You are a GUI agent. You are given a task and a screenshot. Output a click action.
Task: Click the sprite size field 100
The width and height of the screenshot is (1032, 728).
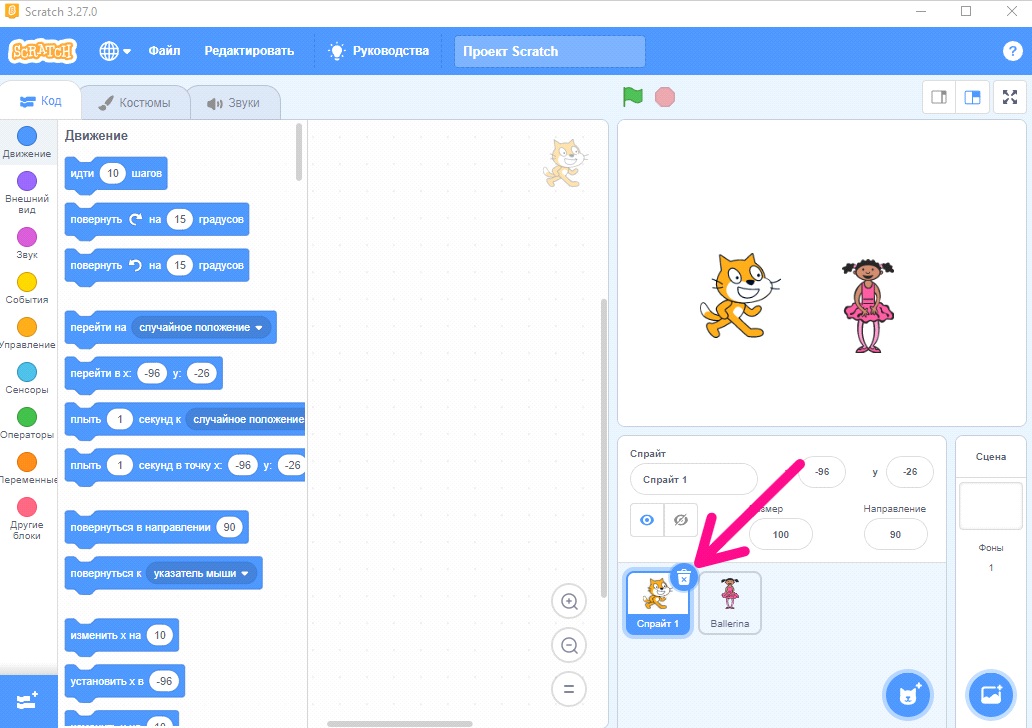point(781,534)
